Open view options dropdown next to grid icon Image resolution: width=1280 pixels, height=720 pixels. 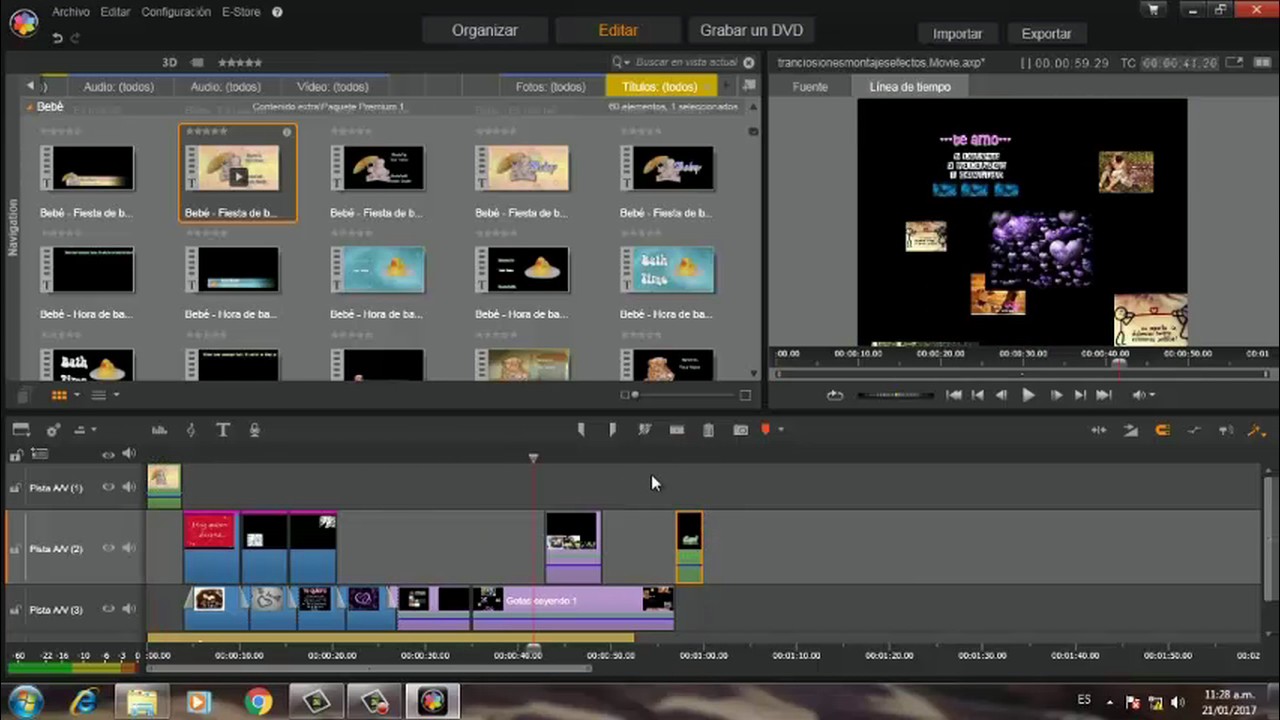(76, 395)
